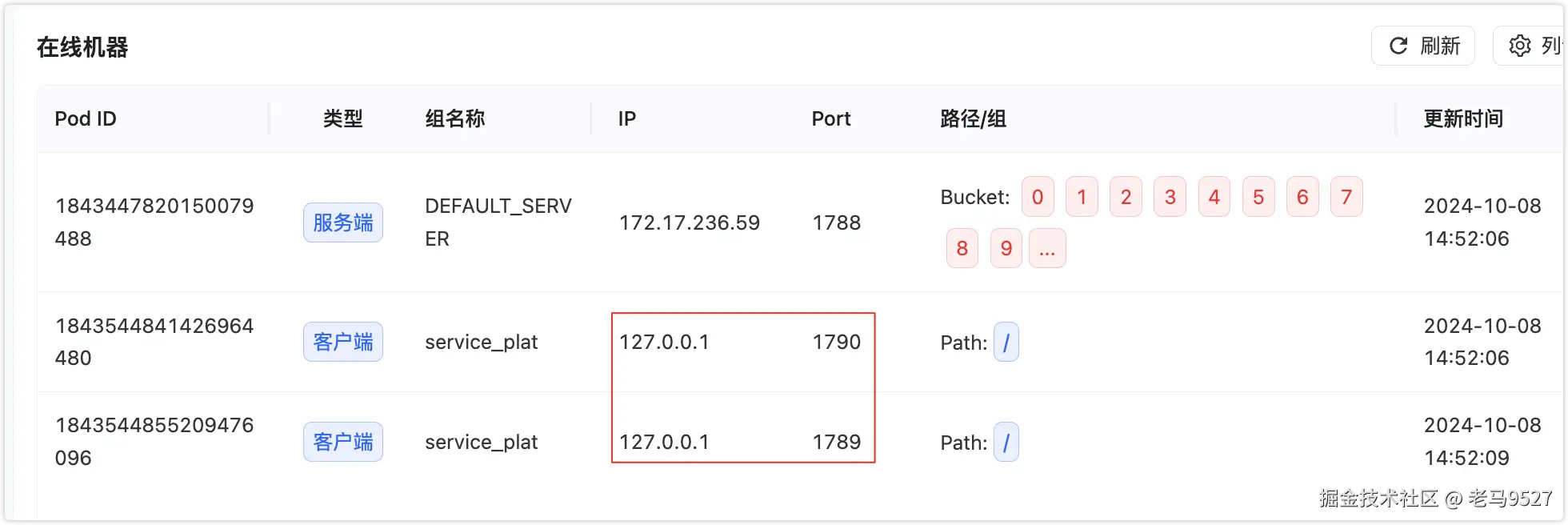The height and width of the screenshot is (525, 1568).
Task: Click 客户端 tag for port 1790 row
Action: 343,342
